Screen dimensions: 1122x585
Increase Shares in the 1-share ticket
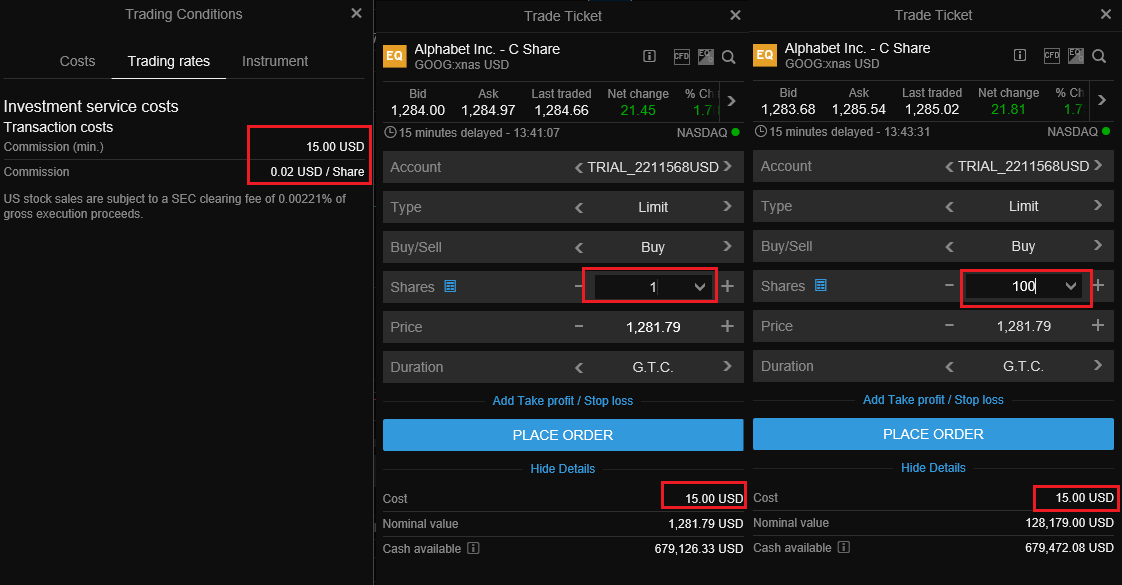728,287
